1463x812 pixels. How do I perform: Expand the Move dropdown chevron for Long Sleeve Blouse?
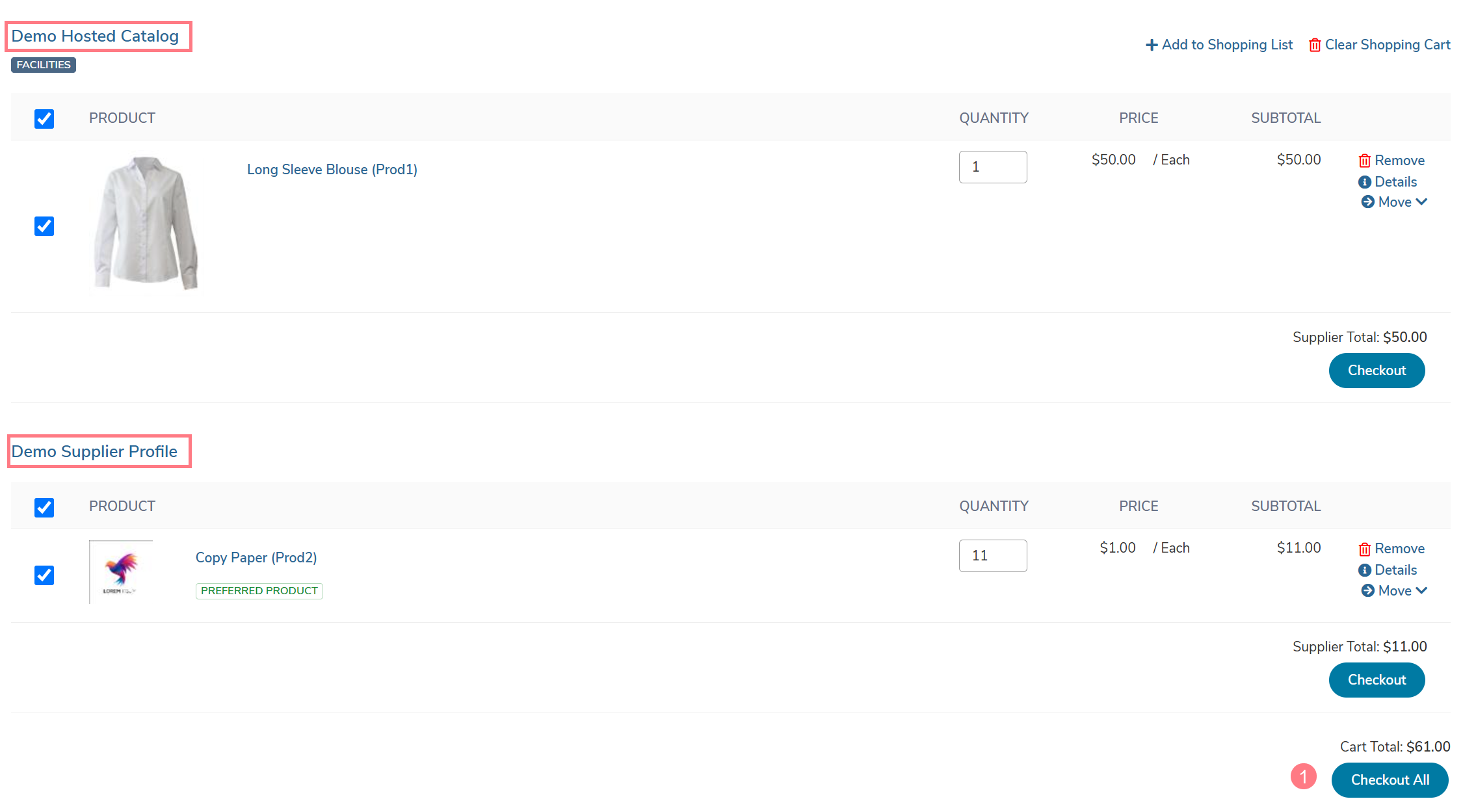pos(1421,202)
